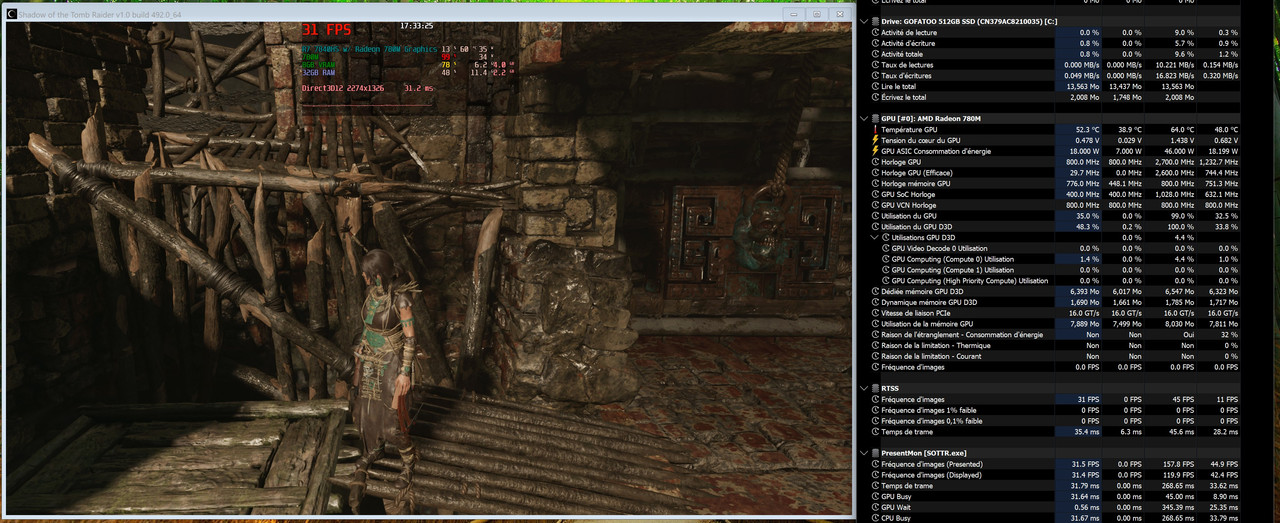The image size is (1280, 523).
Task: Collapse the GPU [#0] AMD Radeon 780M section
Action: click(864, 119)
